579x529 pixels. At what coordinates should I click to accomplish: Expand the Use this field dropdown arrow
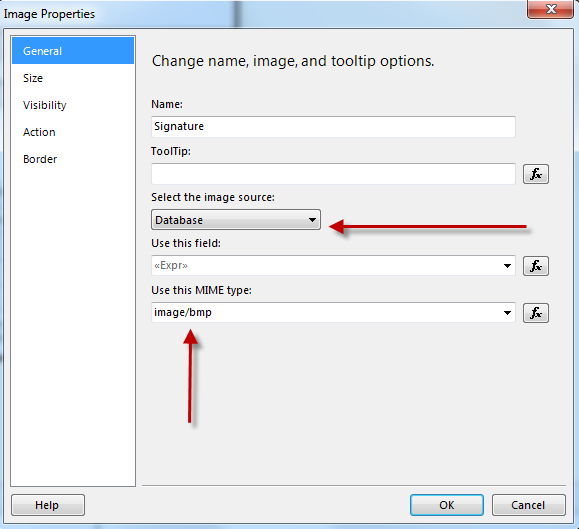pos(507,266)
